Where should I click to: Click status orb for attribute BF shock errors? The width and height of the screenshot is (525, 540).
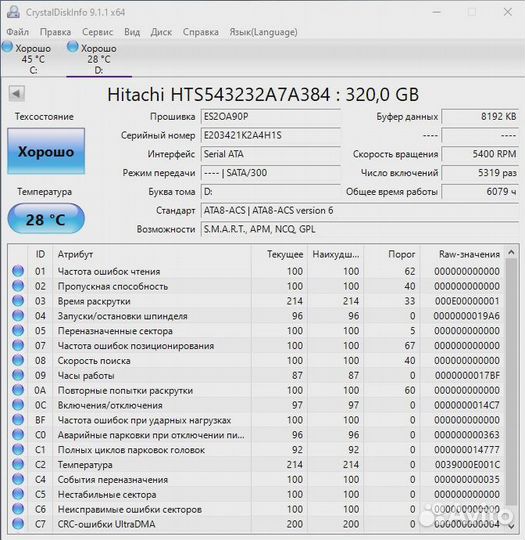[18, 420]
